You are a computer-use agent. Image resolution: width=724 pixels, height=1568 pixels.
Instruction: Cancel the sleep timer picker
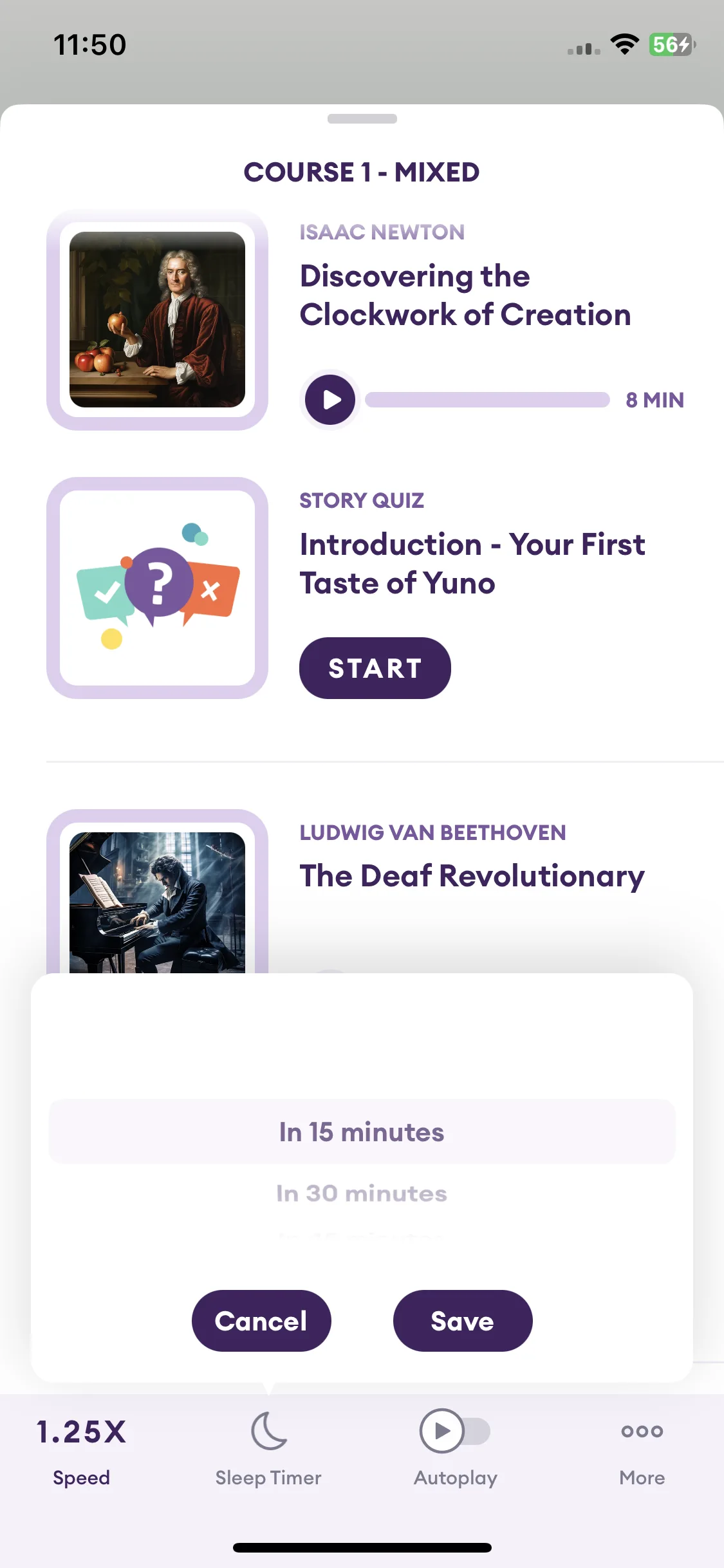[x=261, y=1321]
